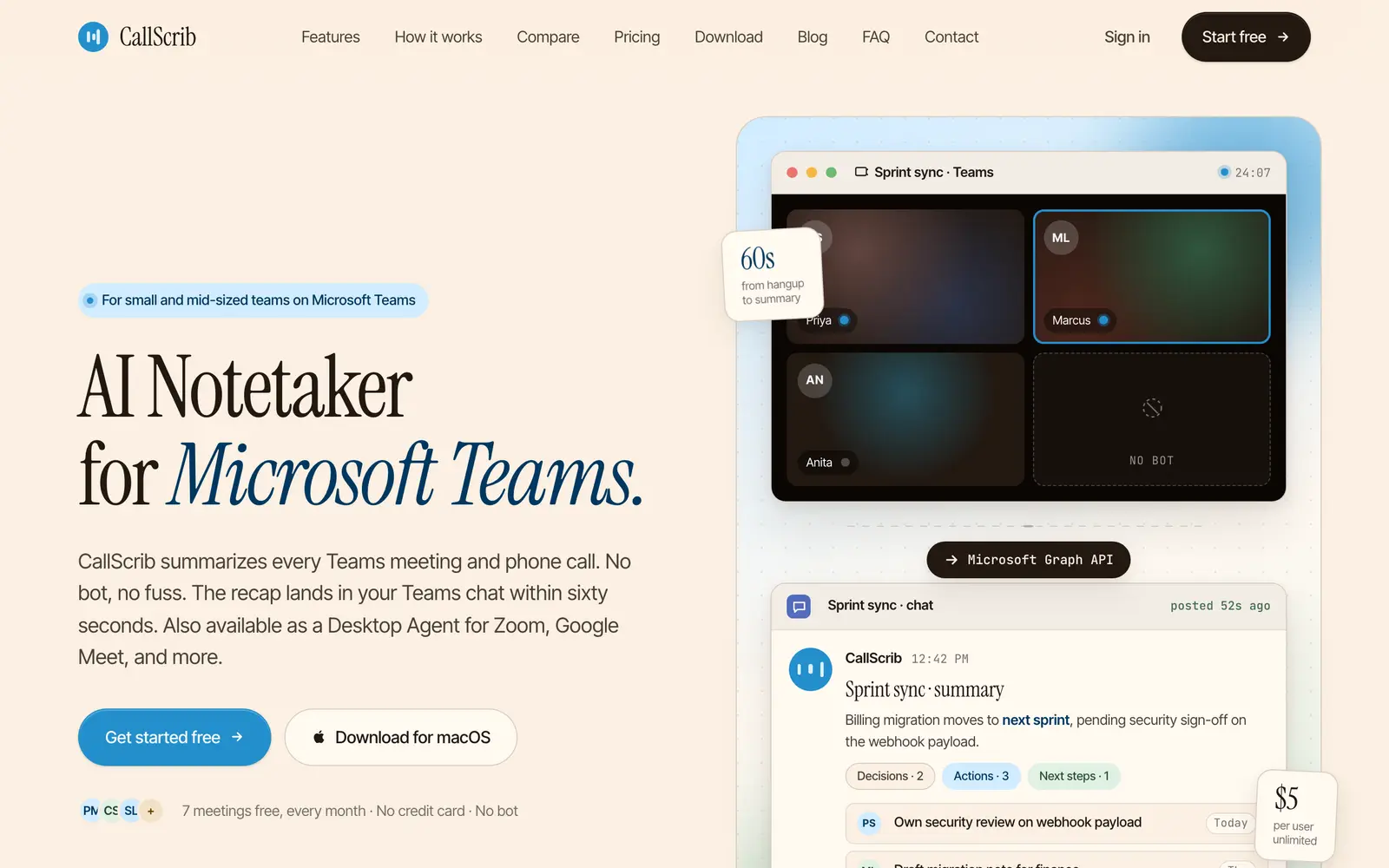Click the Microsoft Graph API pill
The height and width of the screenshot is (868, 1389).
[x=1029, y=560]
